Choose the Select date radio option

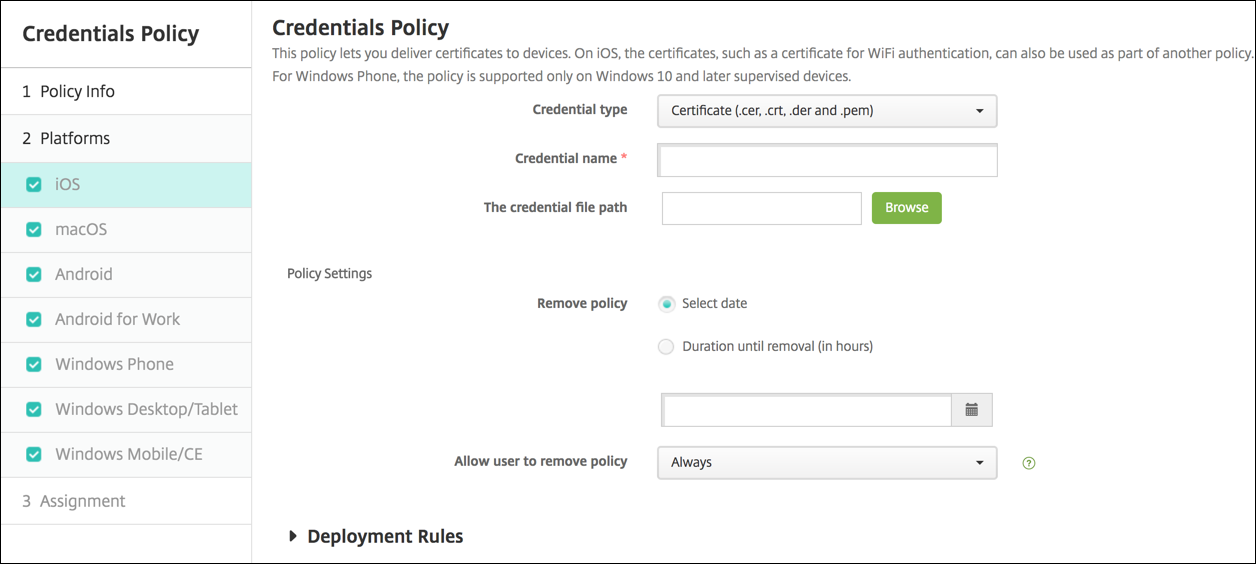click(667, 304)
